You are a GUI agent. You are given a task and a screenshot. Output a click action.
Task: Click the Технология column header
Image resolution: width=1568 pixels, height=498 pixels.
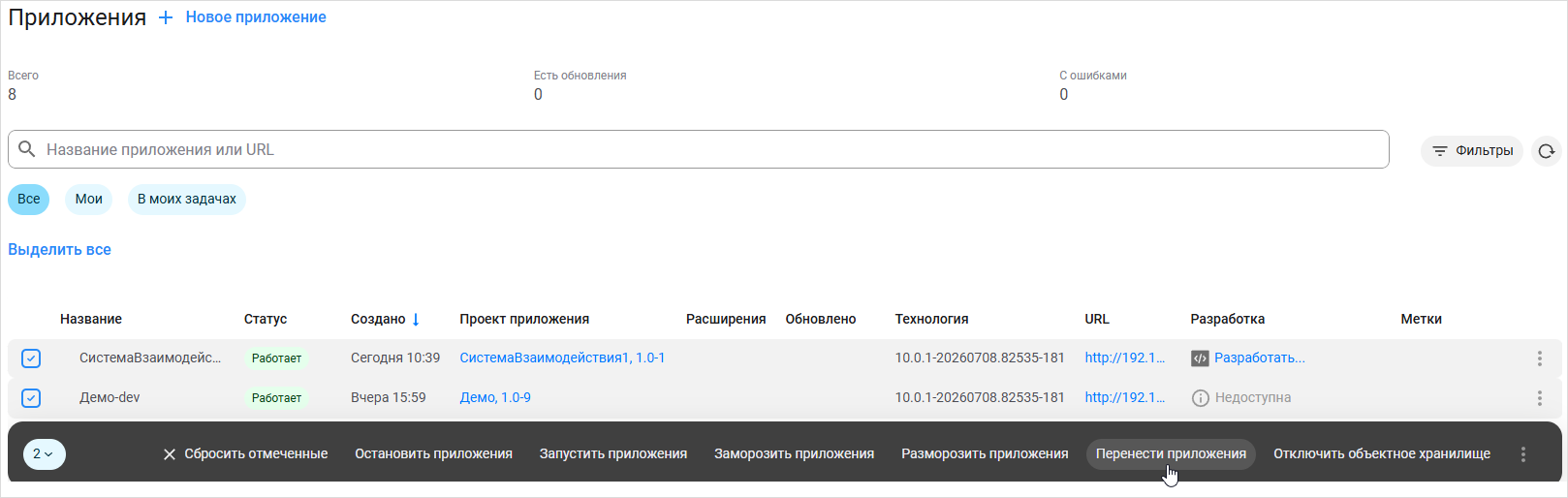point(931,319)
